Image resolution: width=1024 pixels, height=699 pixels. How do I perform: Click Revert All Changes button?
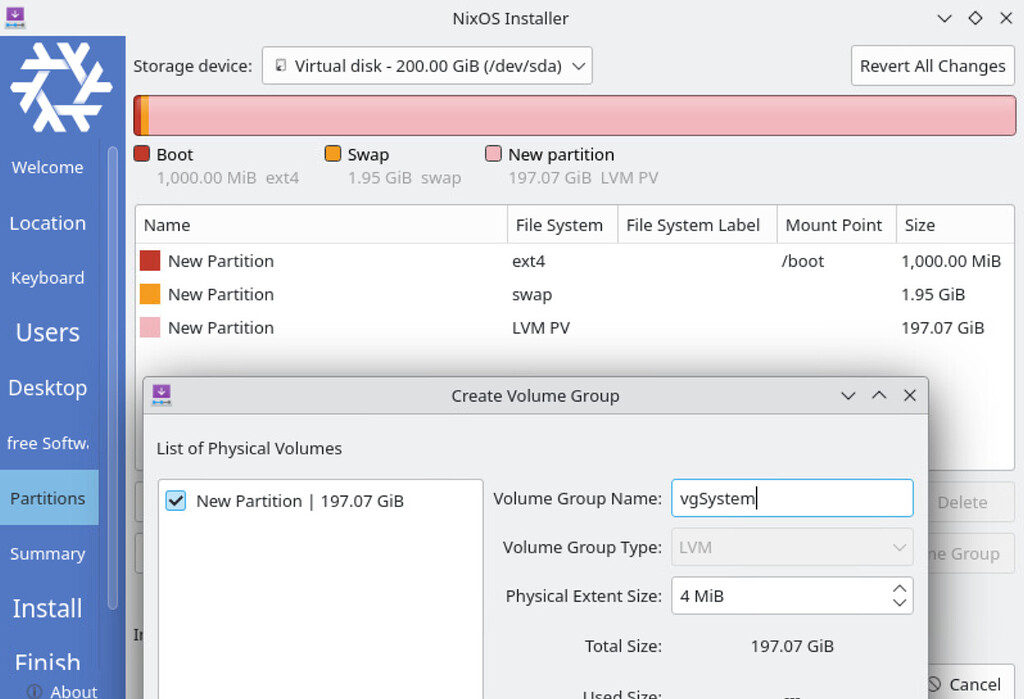point(933,65)
